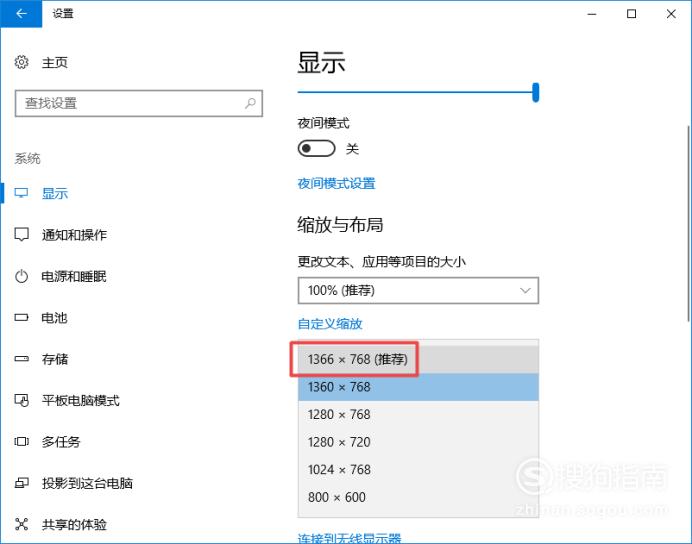Viewport: 692px width, 544px height.
Task: Go to 共享的体验 settings page
Action: click(x=74, y=524)
